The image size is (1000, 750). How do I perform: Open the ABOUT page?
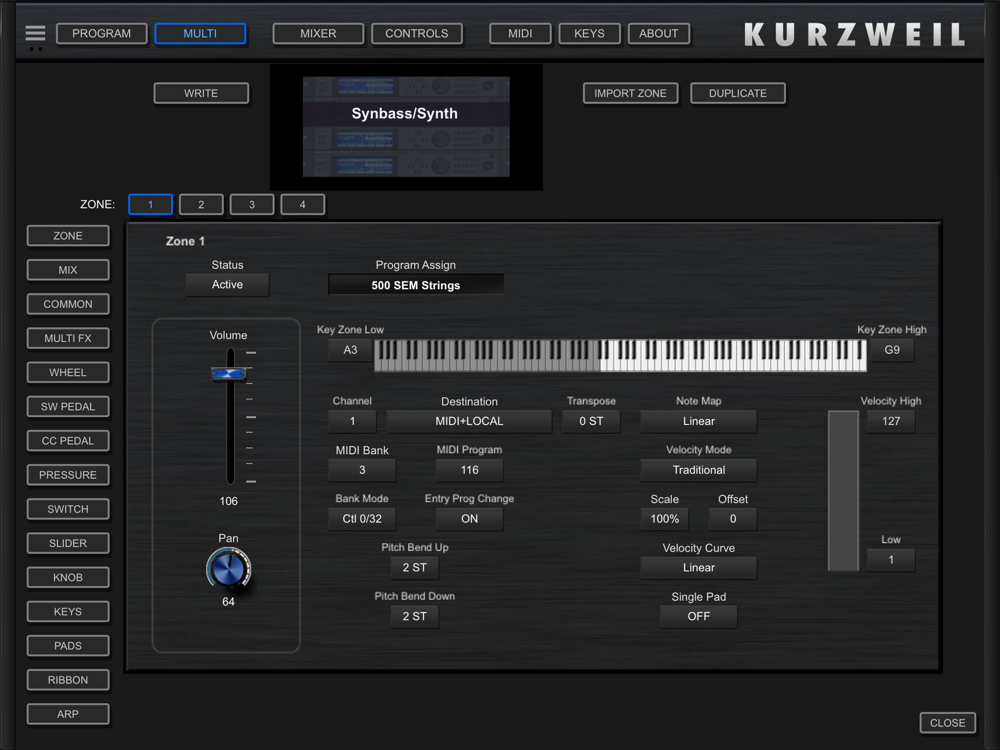pos(659,33)
